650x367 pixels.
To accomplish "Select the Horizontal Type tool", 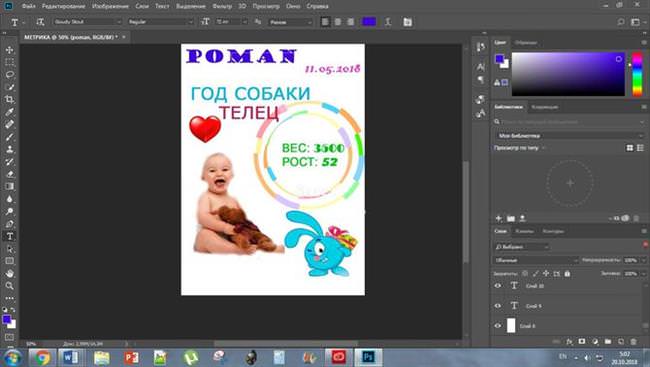I will 10,236.
